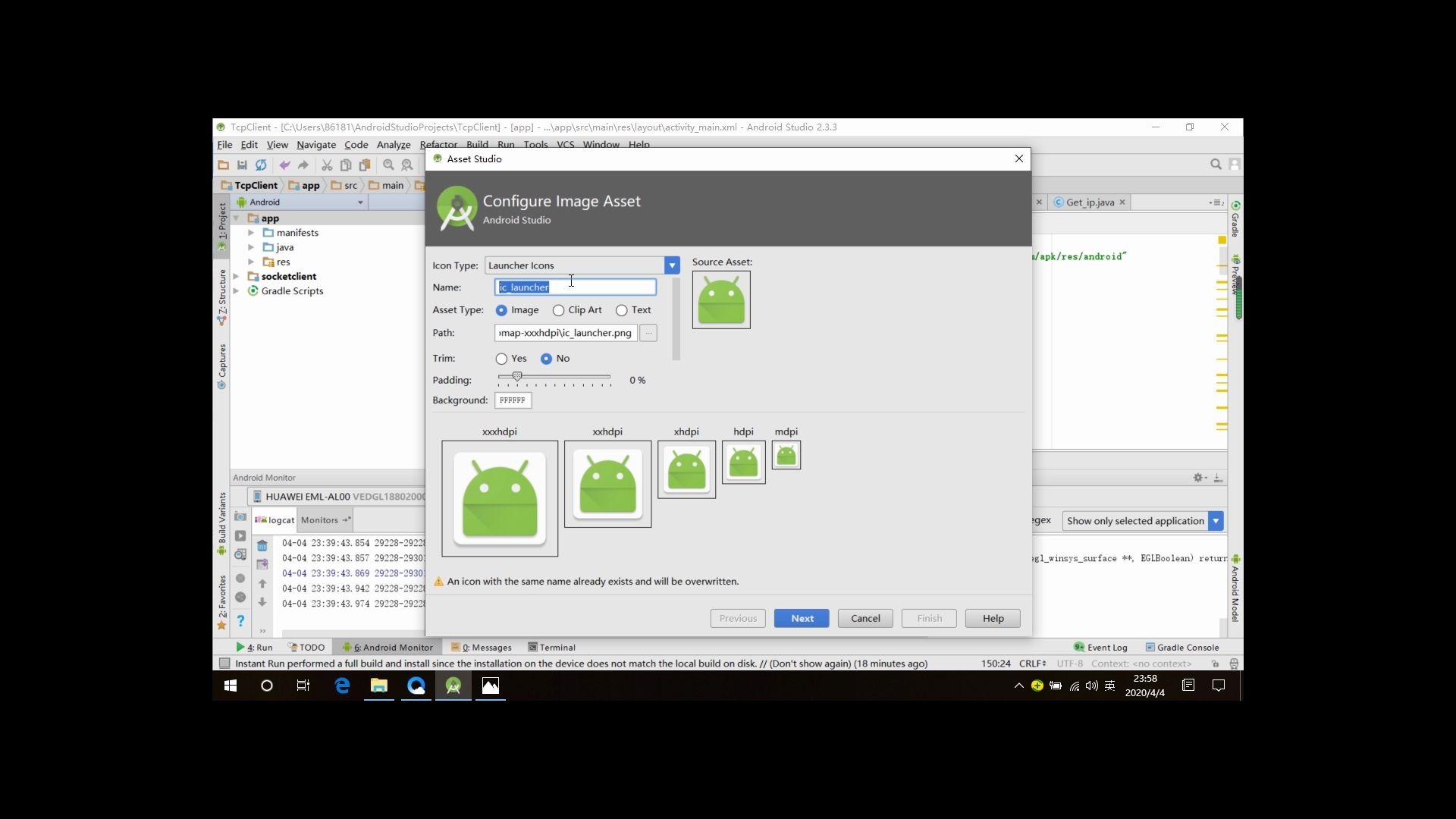Viewport: 1456px width, 819px height.
Task: Expand the Show only selected application dropdown
Action: [x=1215, y=521]
